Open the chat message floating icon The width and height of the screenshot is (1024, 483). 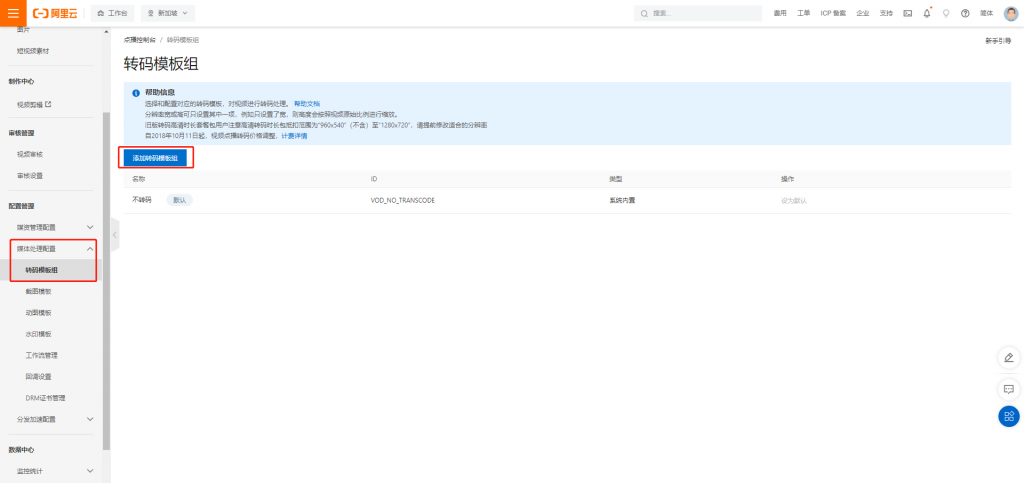coord(1009,390)
